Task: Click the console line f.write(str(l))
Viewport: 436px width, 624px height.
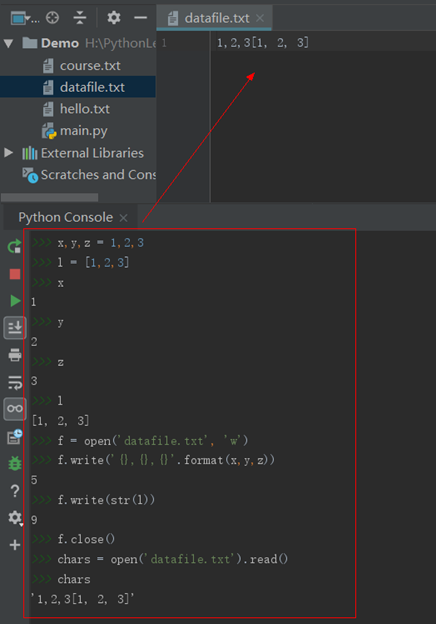Action: click(x=106, y=500)
